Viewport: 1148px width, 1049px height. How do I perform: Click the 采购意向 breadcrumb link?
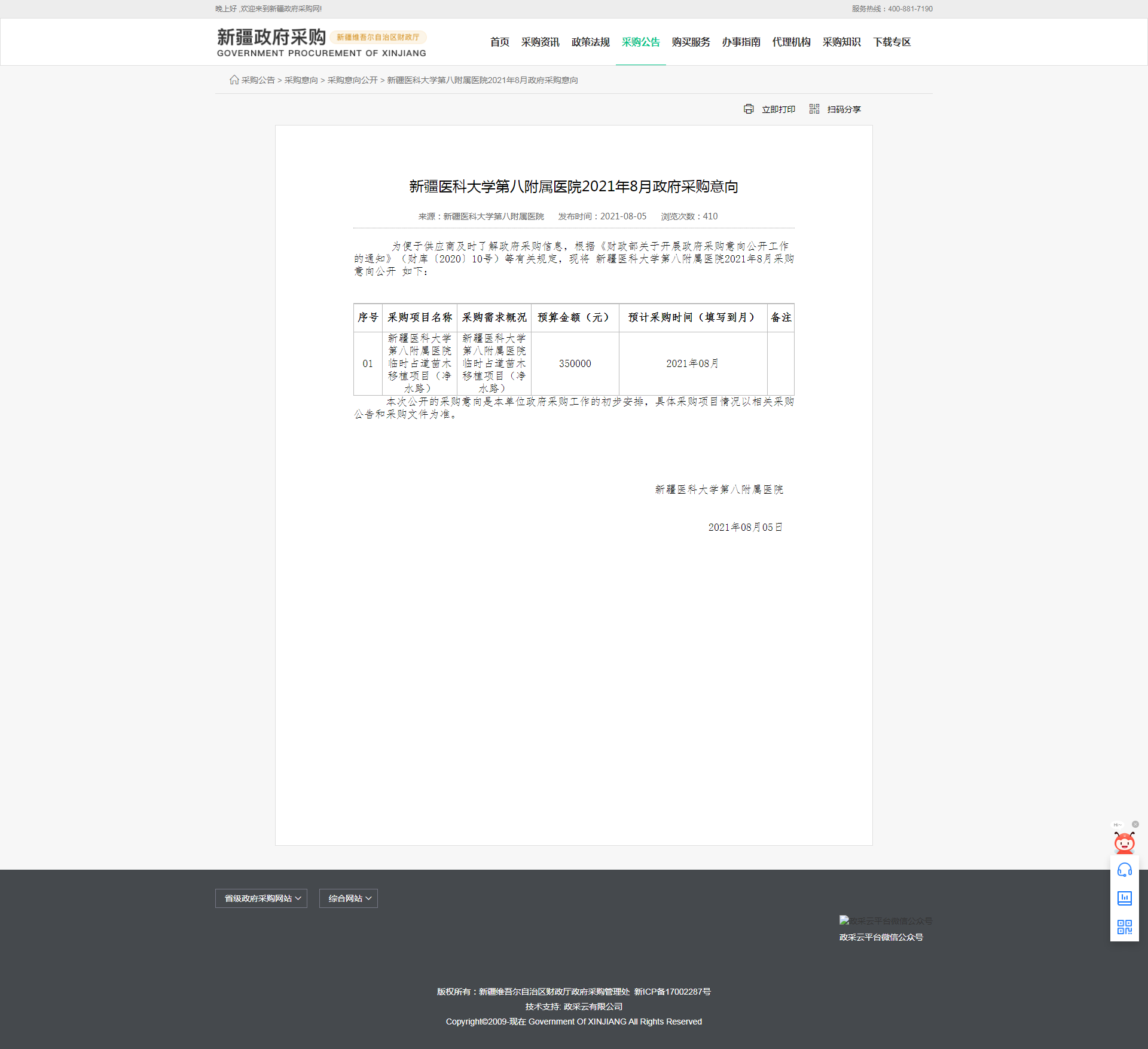pos(301,80)
